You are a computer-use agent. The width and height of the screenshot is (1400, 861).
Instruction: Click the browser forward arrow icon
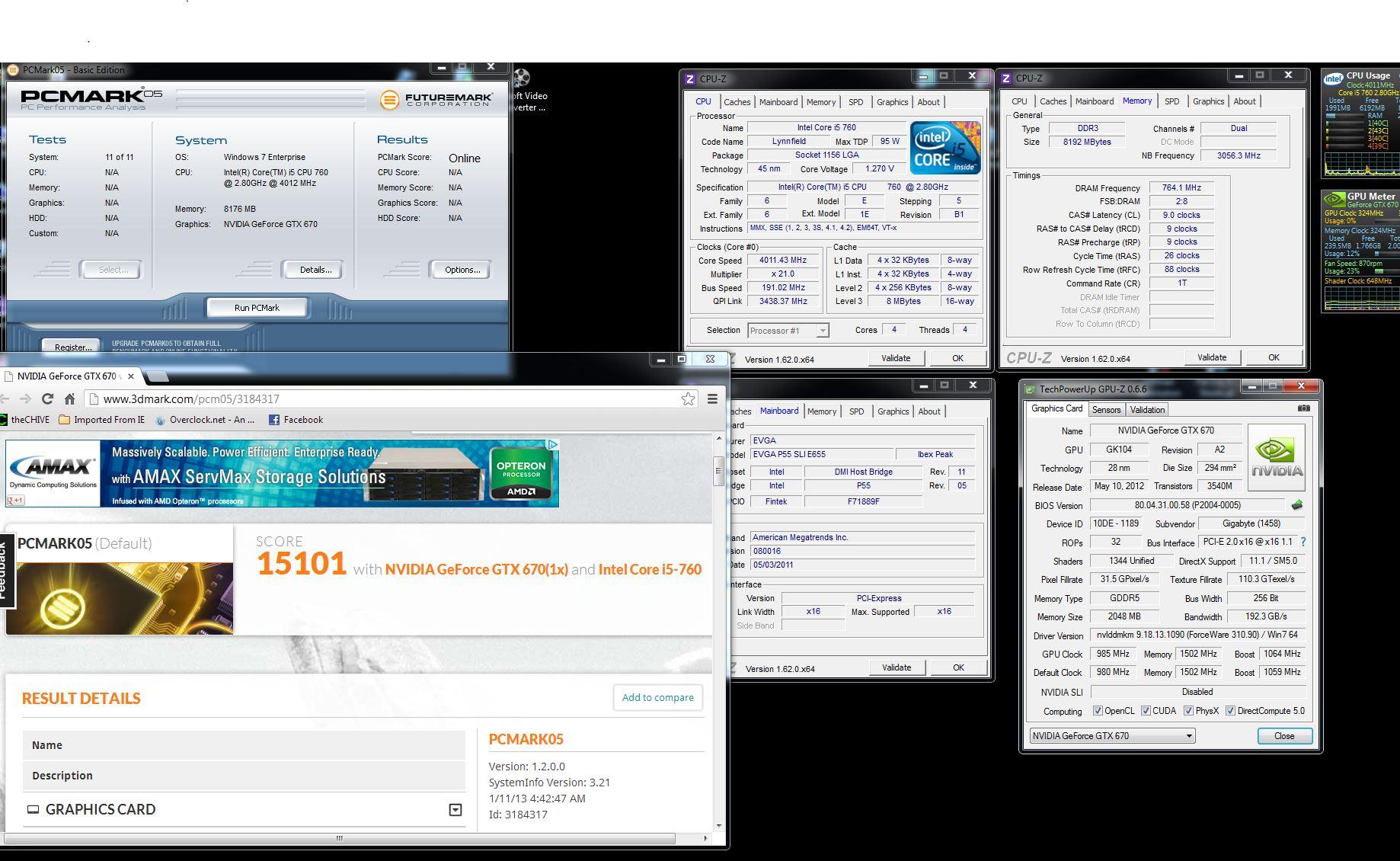point(25,398)
